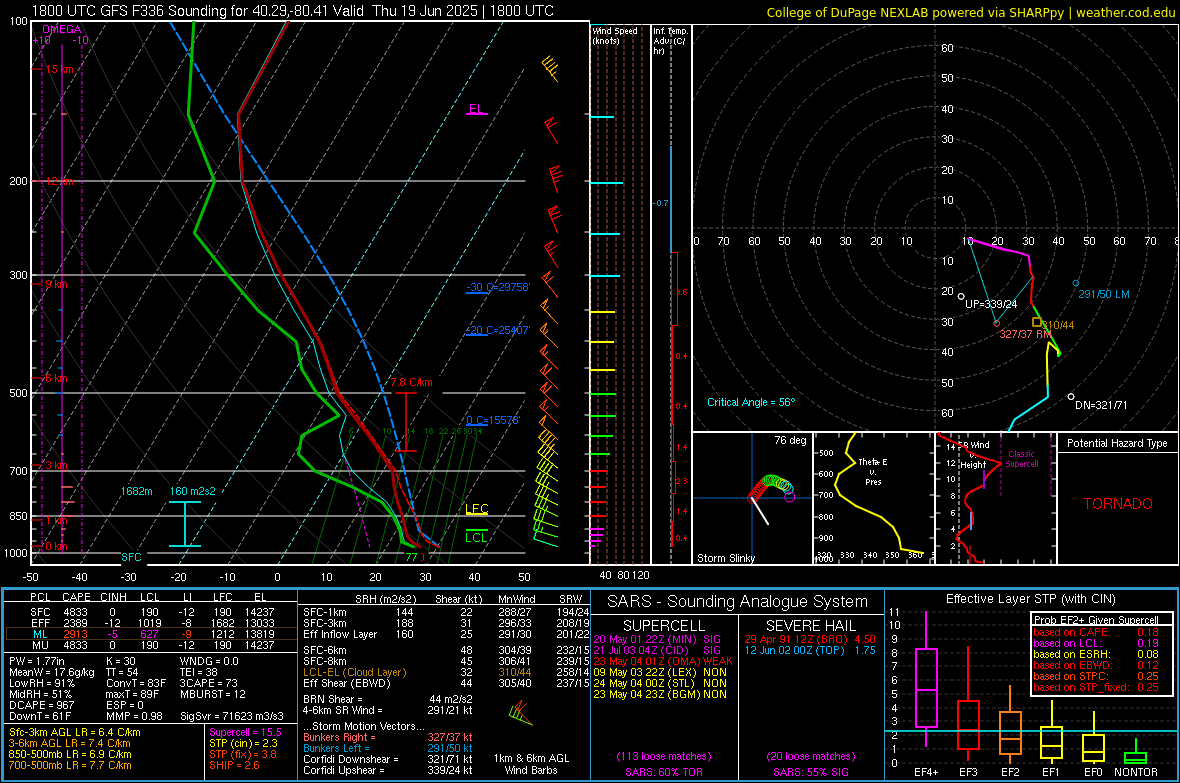Click the based on CAPE: 0.18 line
This screenshot has height=783, width=1180.
1096,632
